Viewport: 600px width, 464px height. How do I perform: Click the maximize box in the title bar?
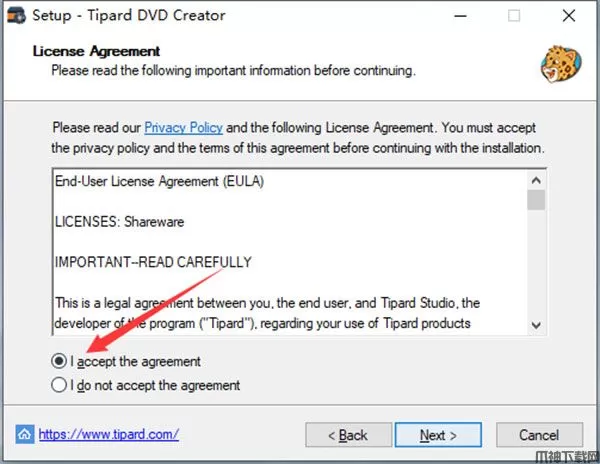click(514, 16)
